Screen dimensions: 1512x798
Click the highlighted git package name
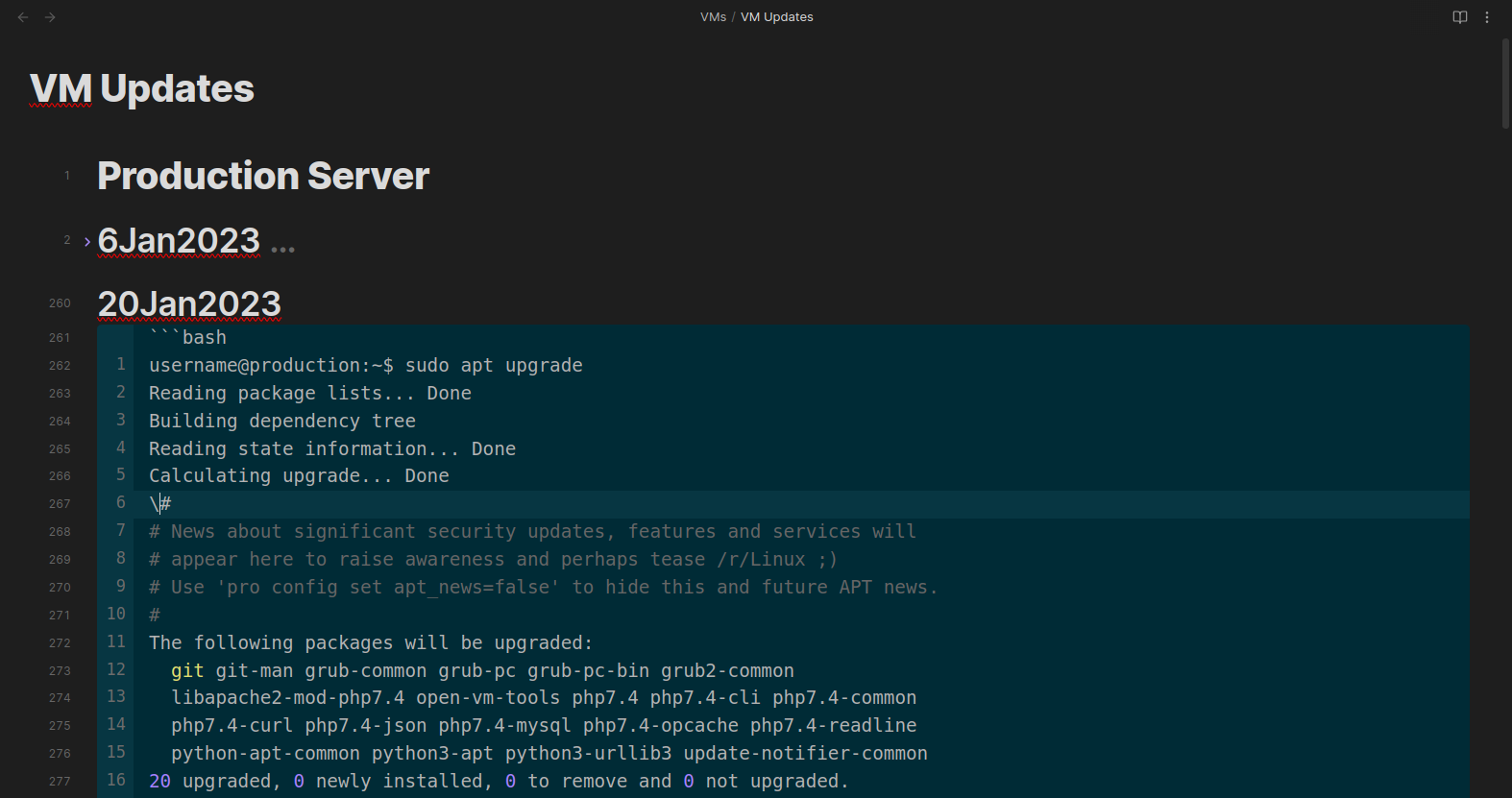point(187,671)
